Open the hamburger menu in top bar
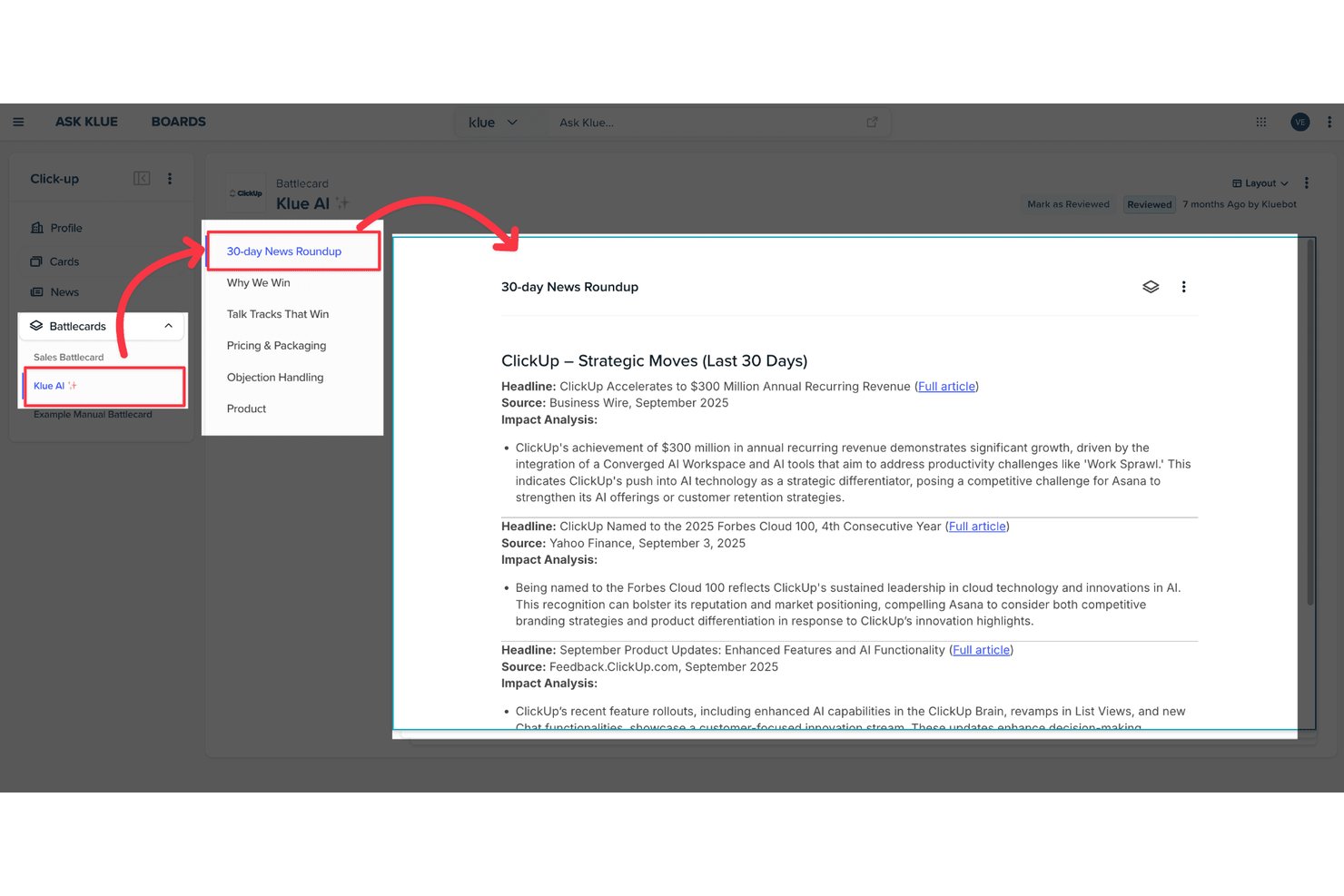Viewport: 1344px width, 896px height. click(18, 122)
